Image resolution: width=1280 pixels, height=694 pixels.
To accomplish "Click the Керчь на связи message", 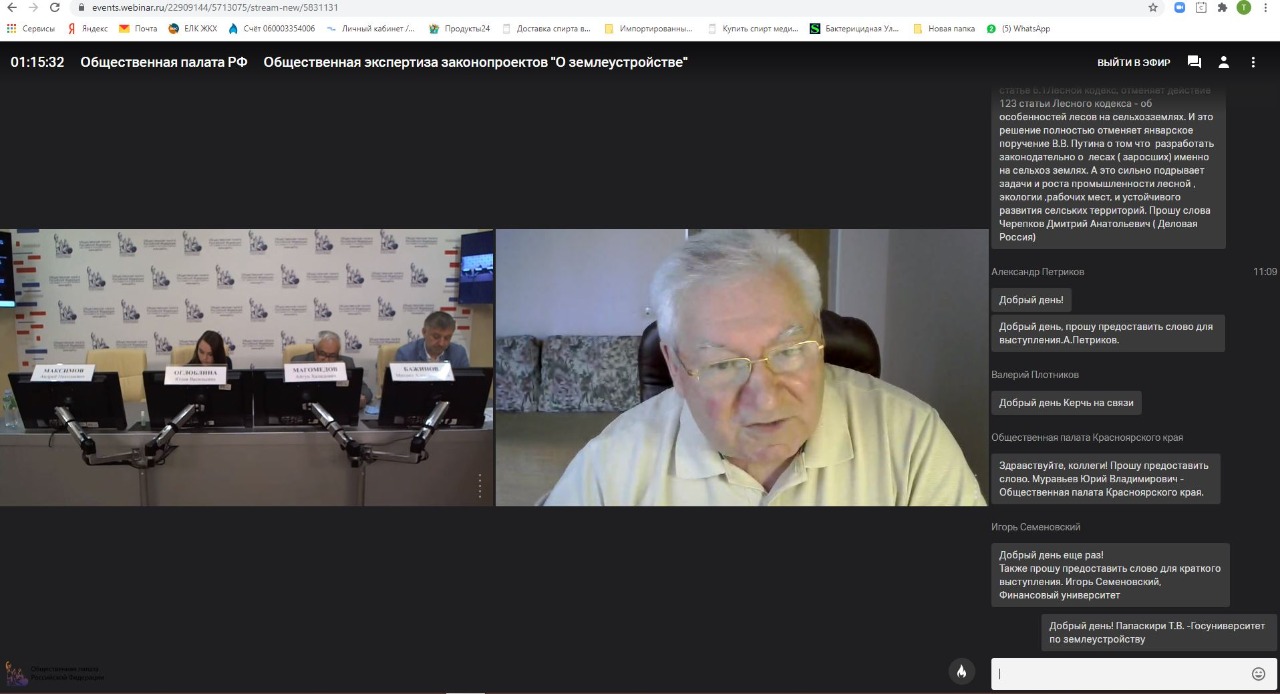I will tap(1066, 403).
